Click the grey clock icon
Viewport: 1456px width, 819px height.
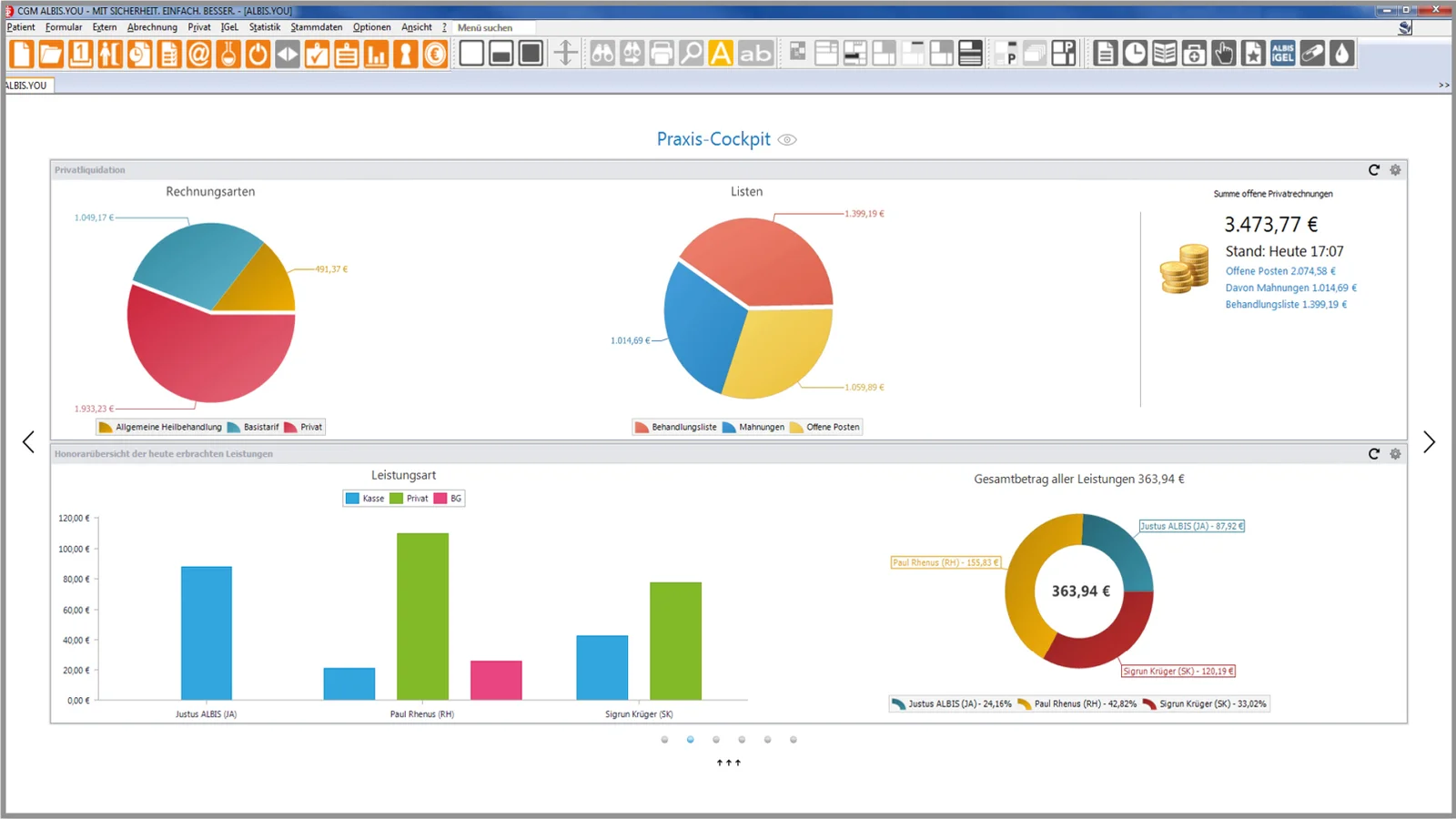click(1135, 54)
